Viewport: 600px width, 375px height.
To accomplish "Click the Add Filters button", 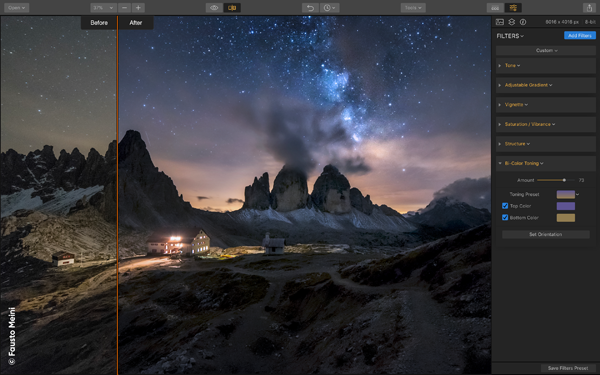I will point(580,36).
